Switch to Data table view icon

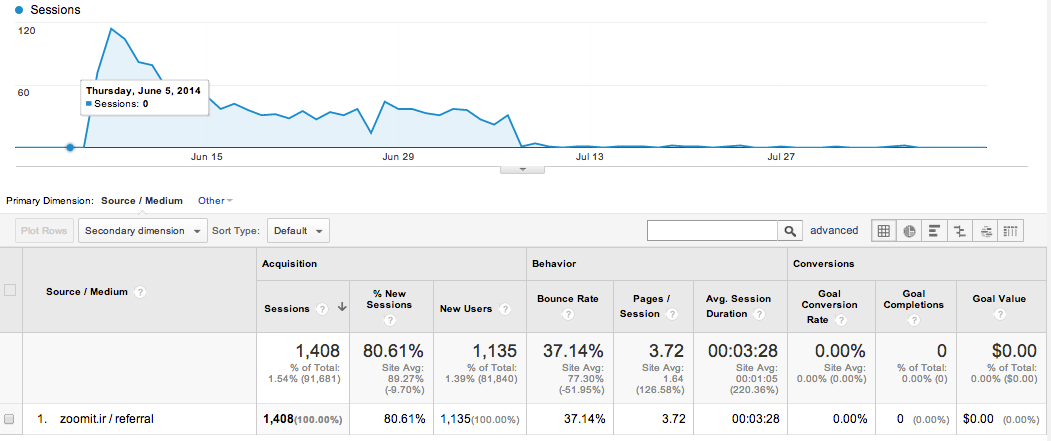884,231
